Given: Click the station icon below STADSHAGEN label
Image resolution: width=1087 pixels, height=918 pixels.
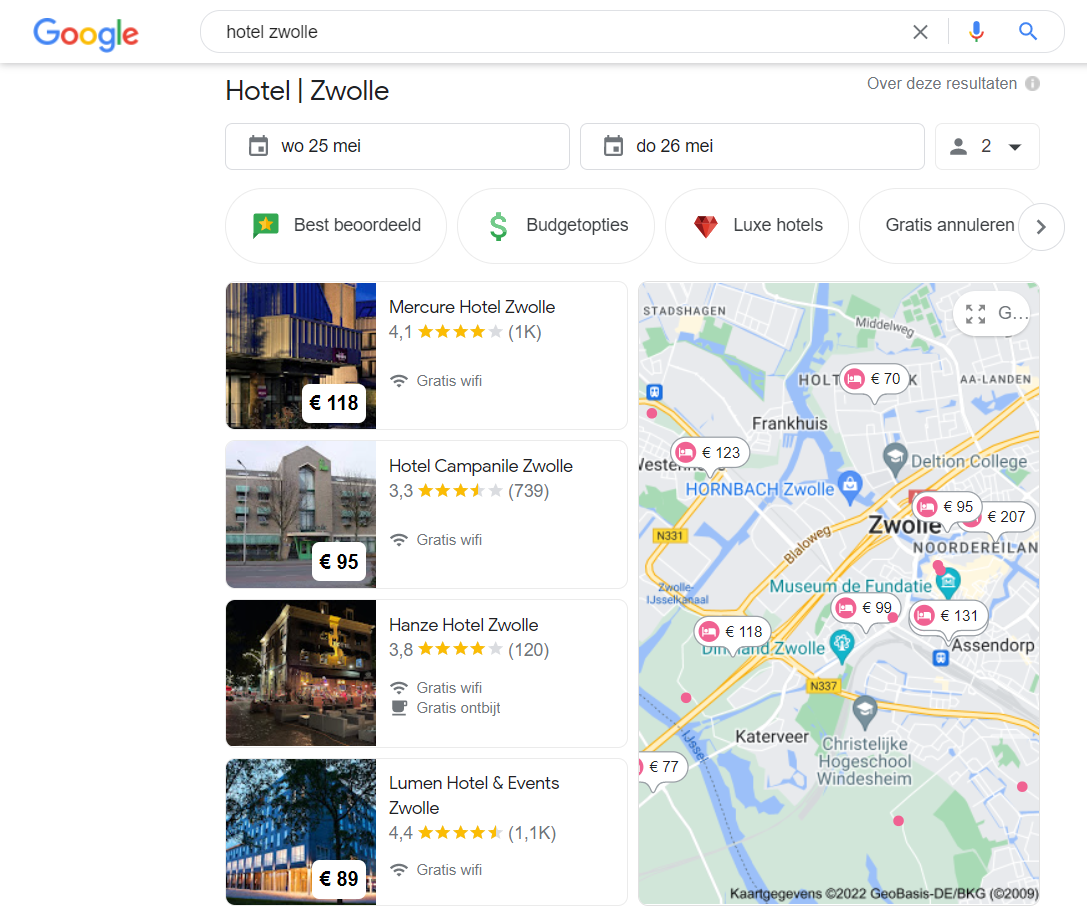Looking at the screenshot, I should coord(654,392).
